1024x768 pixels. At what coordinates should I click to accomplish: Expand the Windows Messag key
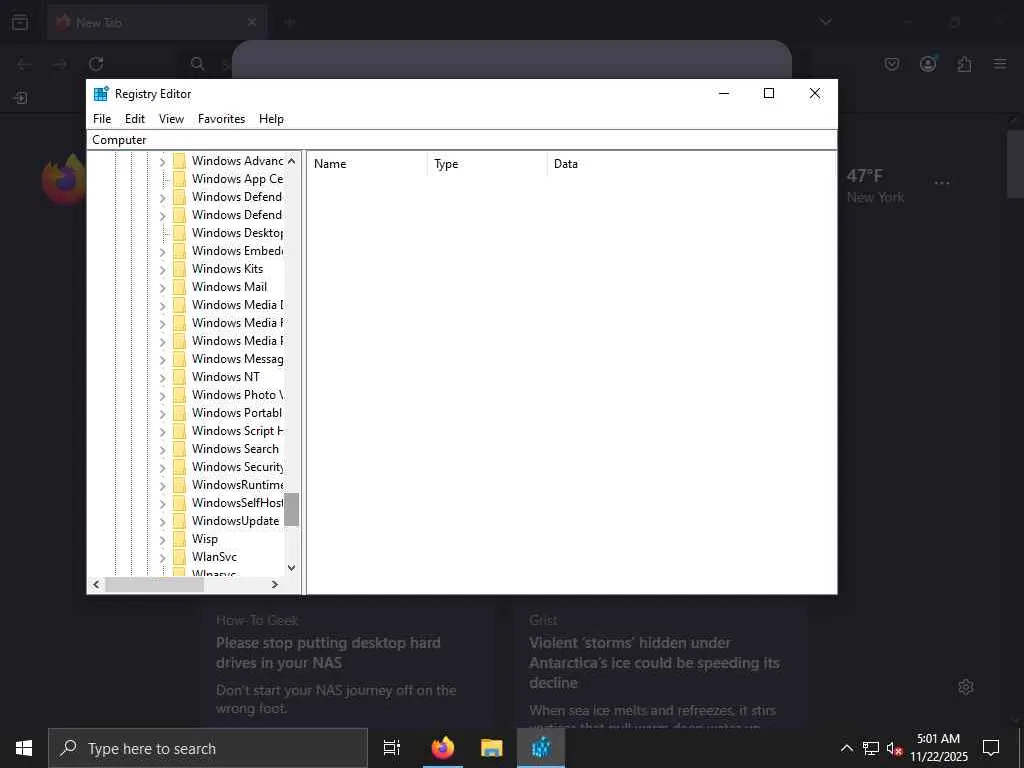163,359
